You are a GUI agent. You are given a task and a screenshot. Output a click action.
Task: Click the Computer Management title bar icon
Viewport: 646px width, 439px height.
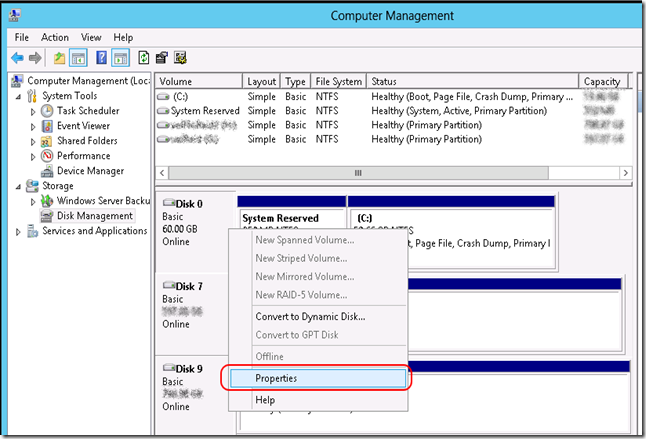(x=15, y=15)
